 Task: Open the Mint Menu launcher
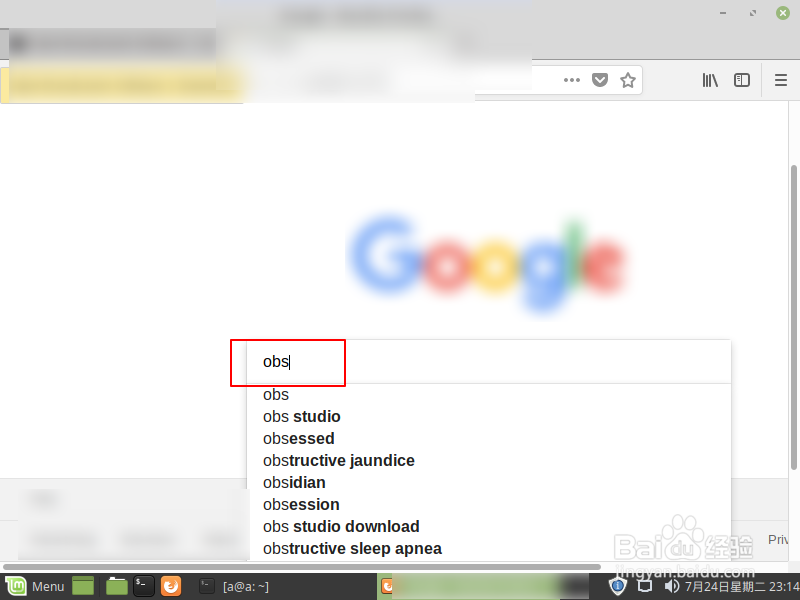(35, 586)
